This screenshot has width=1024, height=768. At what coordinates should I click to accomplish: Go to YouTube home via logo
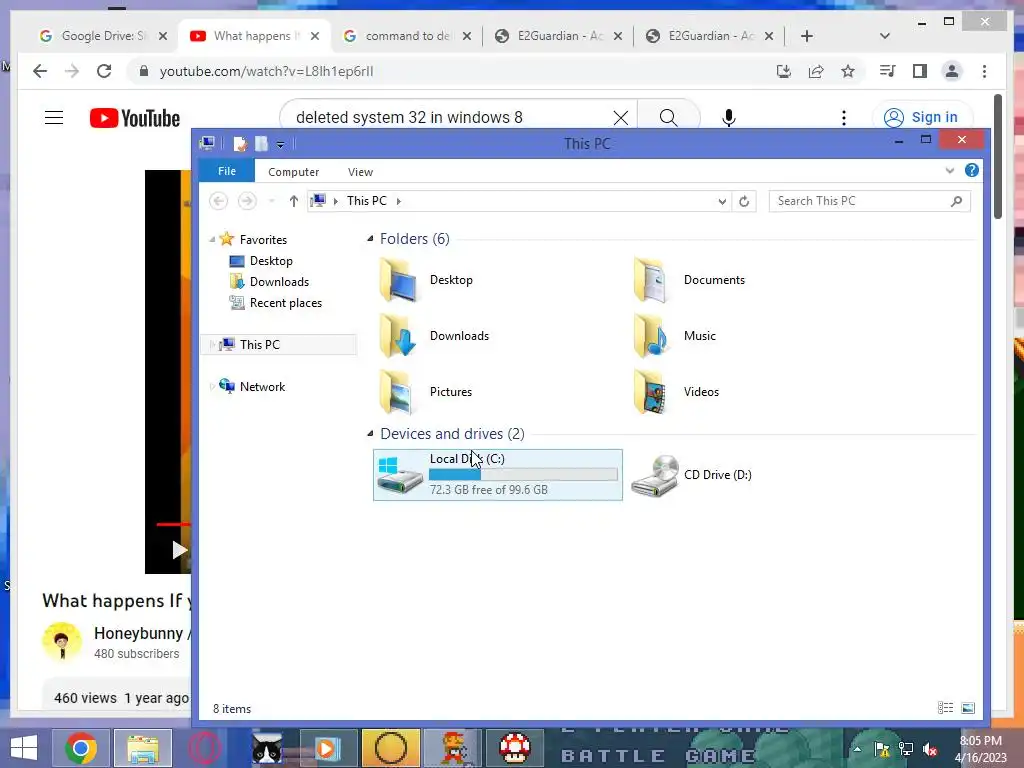[135, 118]
